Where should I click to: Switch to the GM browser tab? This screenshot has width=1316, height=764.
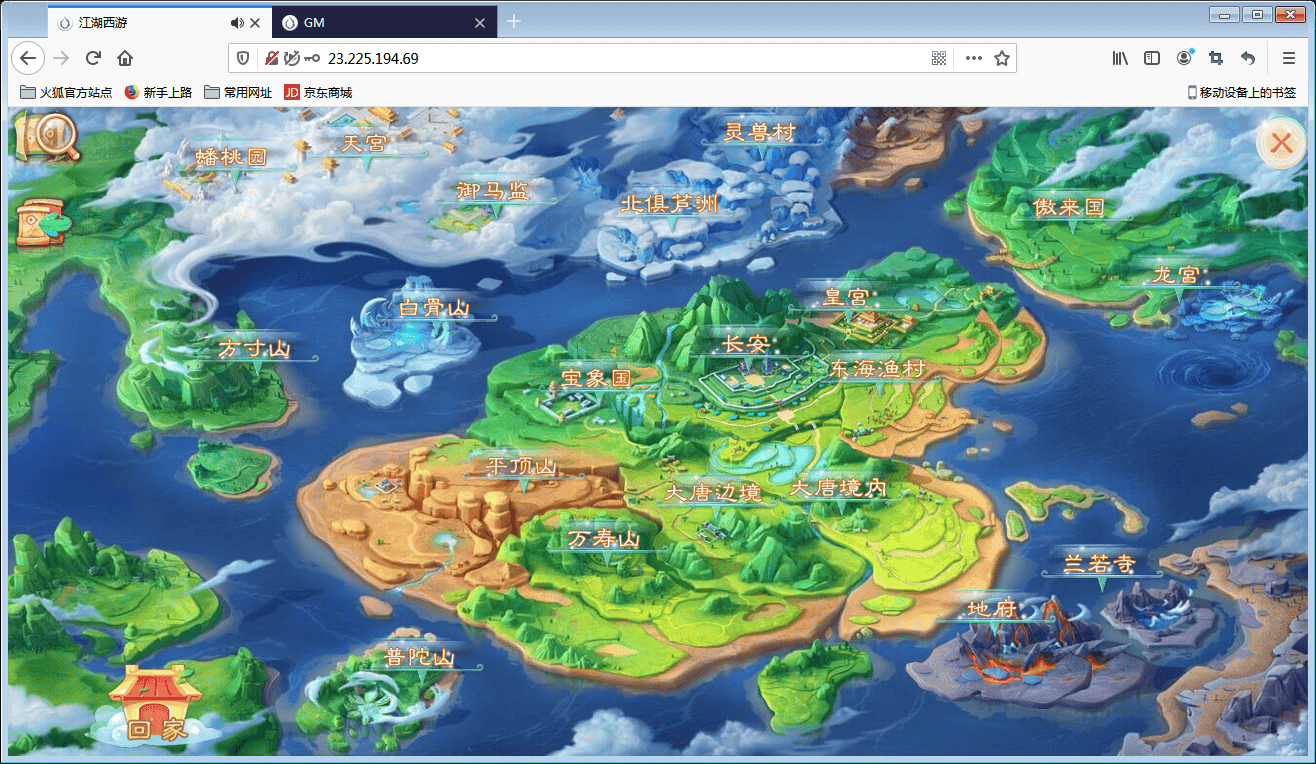click(385, 22)
